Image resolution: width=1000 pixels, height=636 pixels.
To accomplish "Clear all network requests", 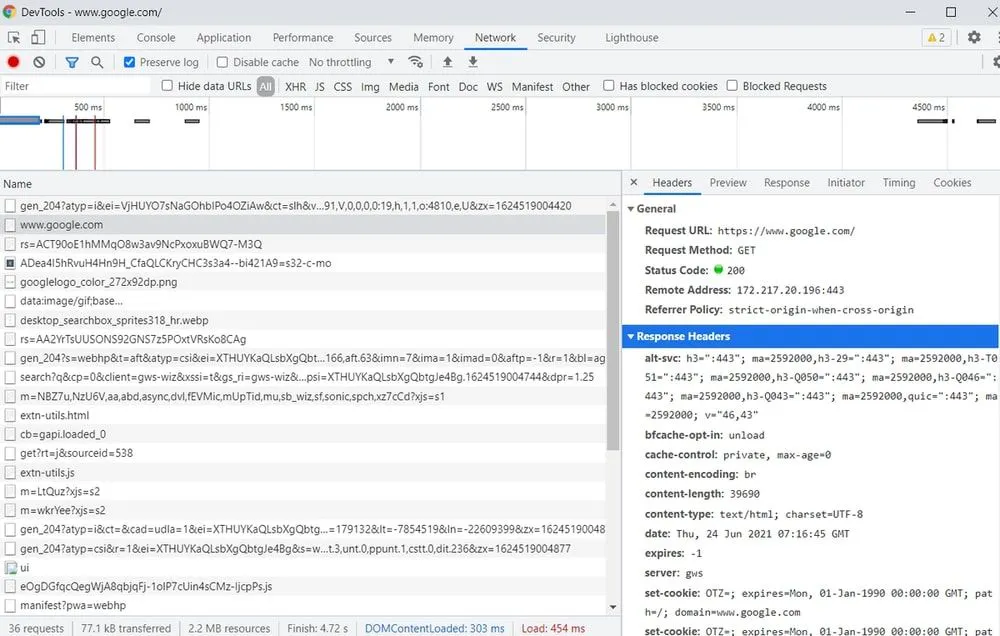I will pos(39,61).
